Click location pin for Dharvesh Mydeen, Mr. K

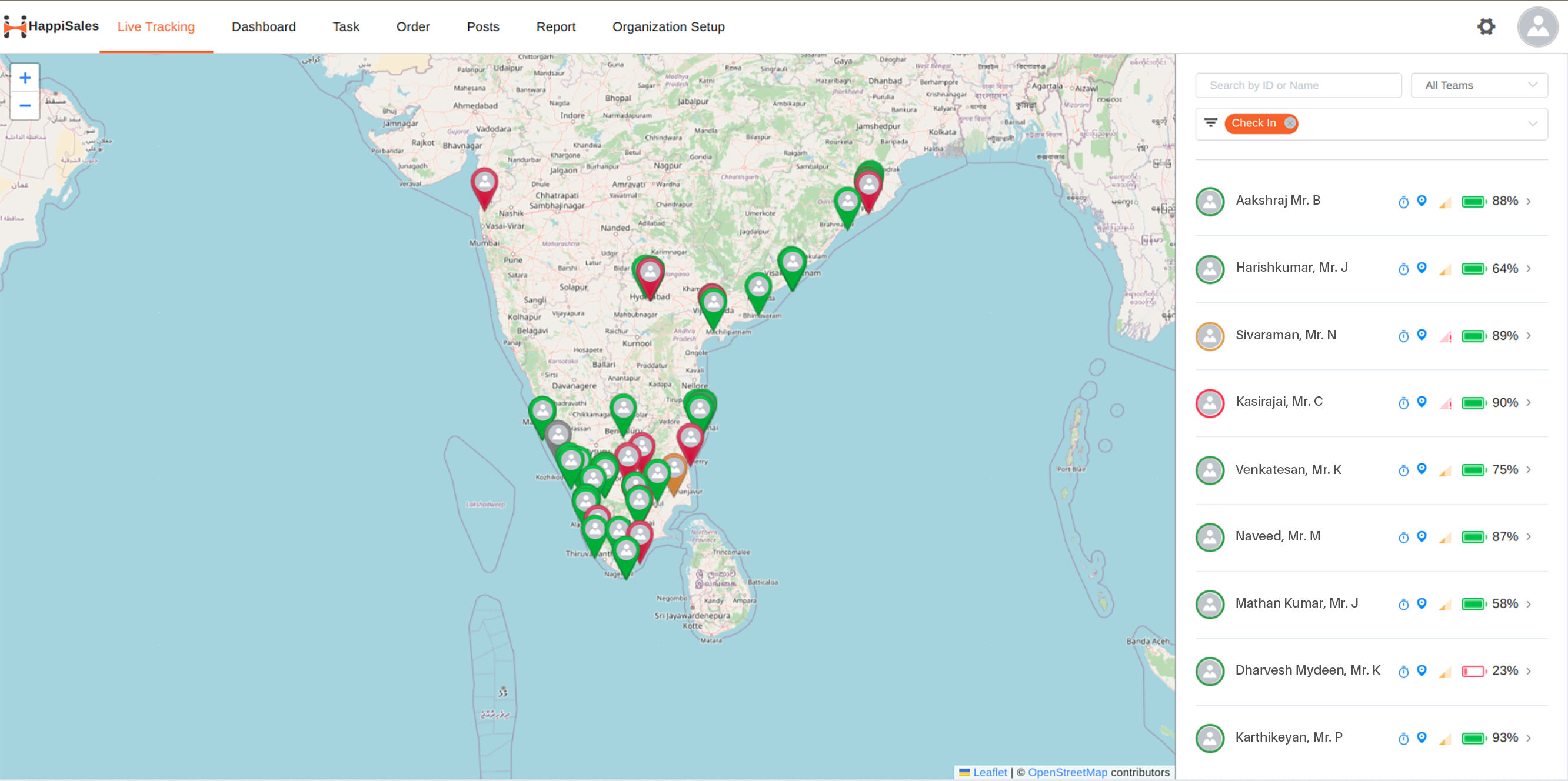coord(1422,670)
